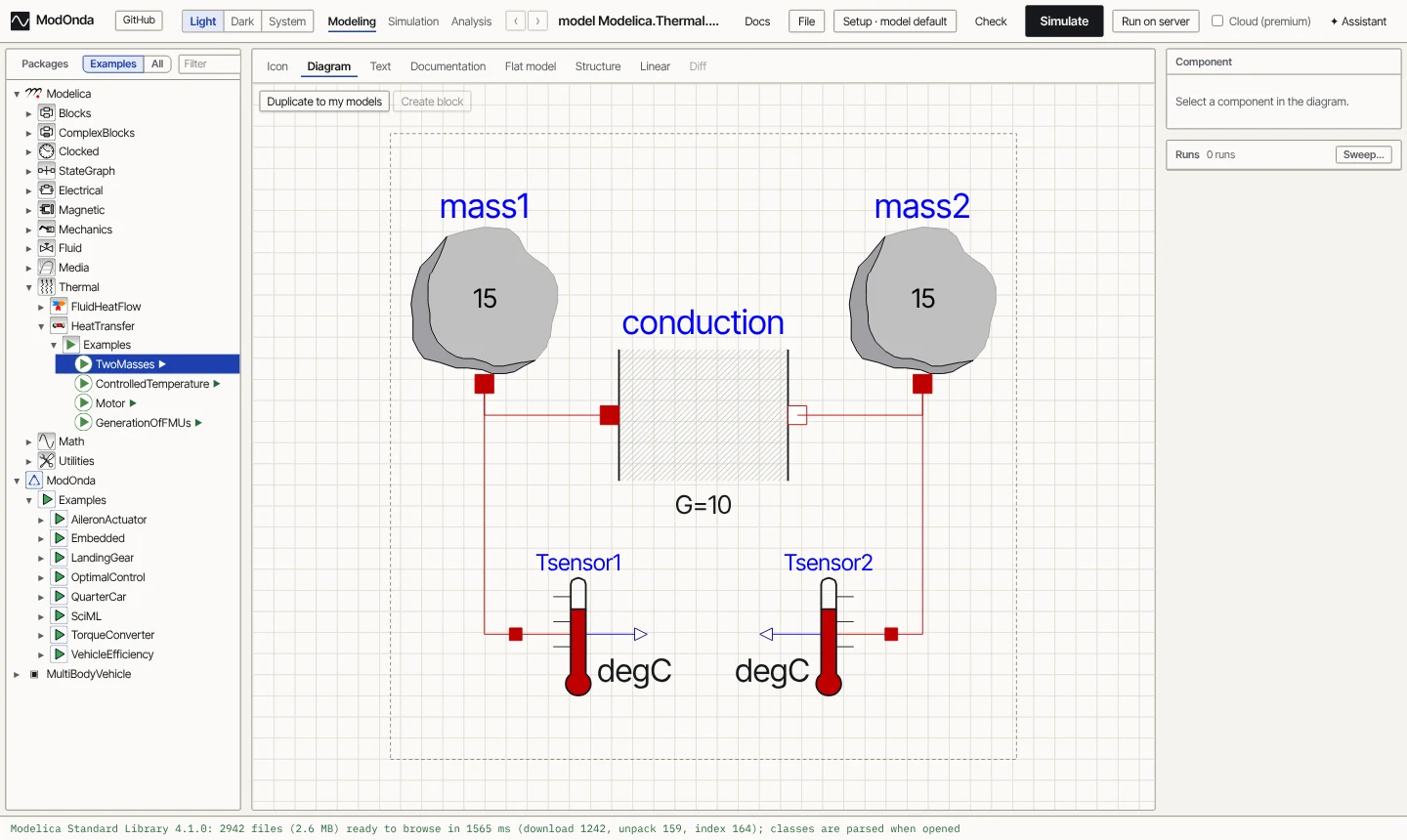Image resolution: width=1407 pixels, height=840 pixels.
Task: Click the Magnetic package icon
Action: tap(47, 210)
